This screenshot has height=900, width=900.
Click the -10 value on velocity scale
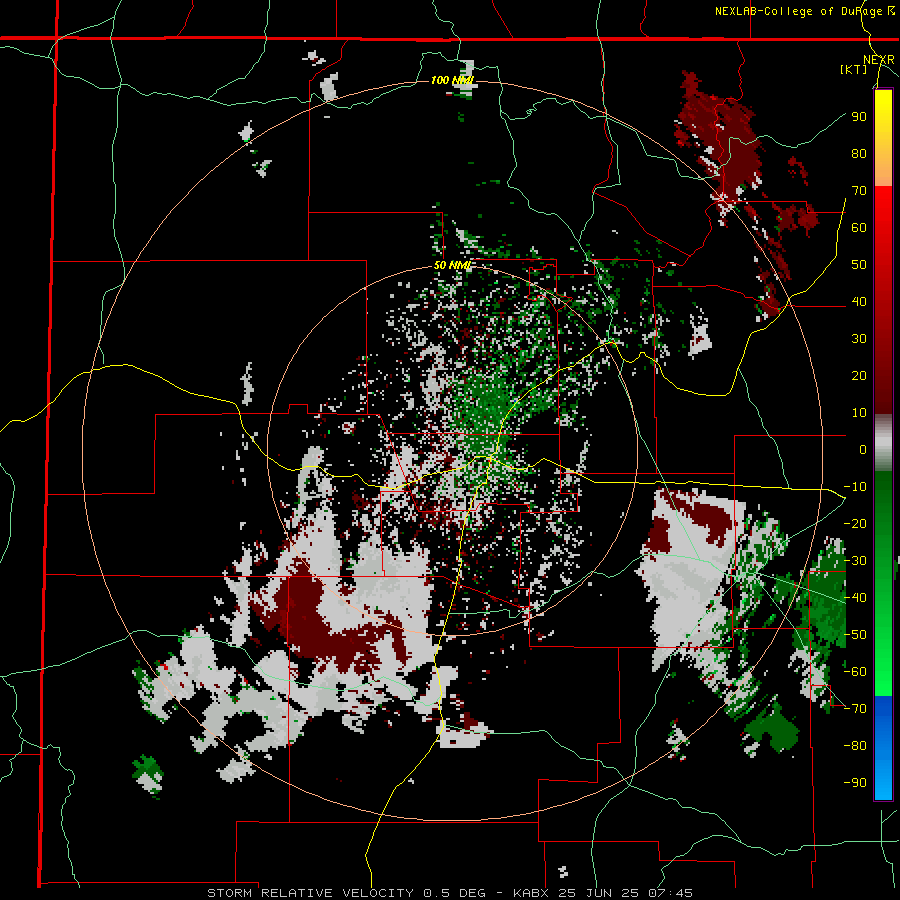point(855,487)
